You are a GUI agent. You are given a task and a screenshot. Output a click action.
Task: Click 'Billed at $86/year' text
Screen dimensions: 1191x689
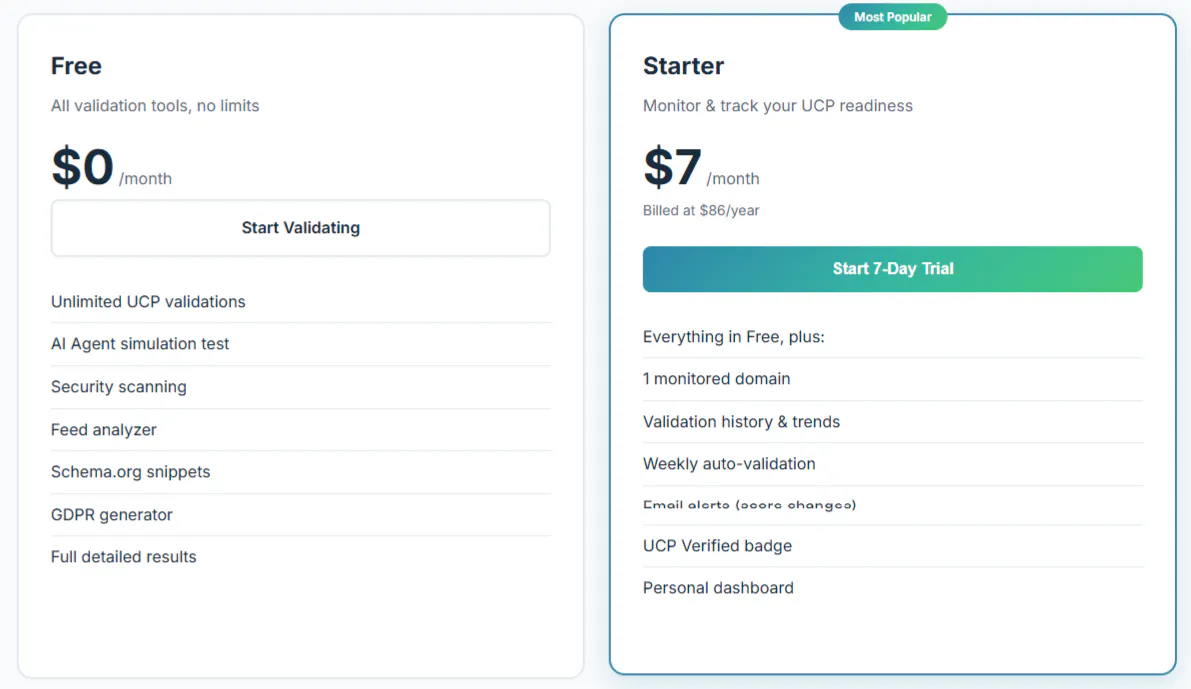[701, 210]
